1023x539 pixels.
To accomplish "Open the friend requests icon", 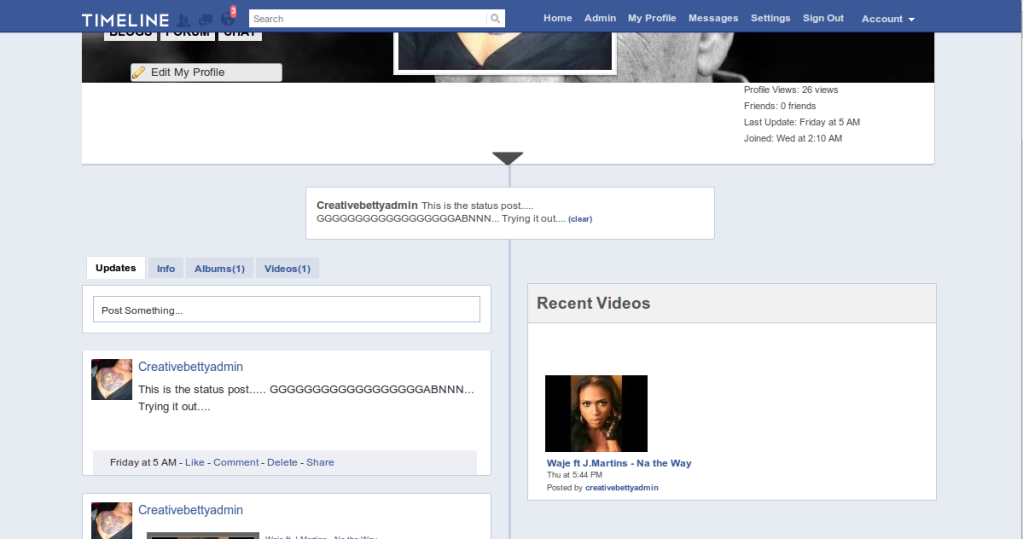I will click(183, 20).
